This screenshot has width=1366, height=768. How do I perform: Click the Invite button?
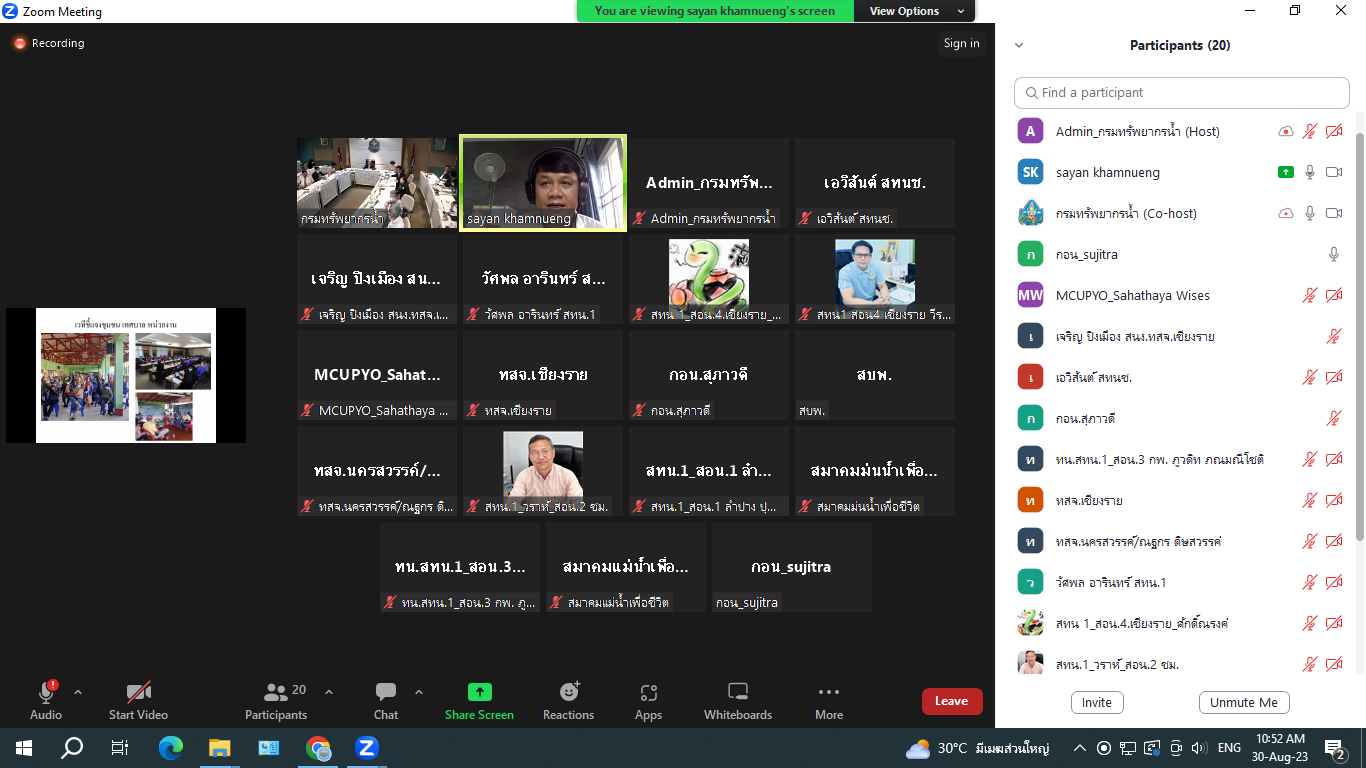pos(1096,702)
